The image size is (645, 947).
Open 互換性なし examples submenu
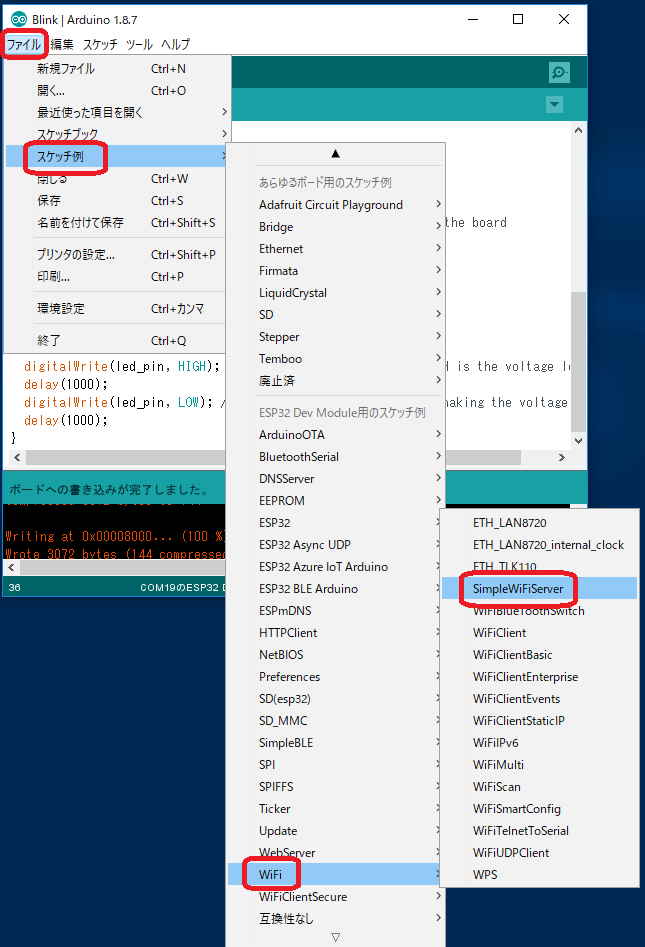point(336,919)
